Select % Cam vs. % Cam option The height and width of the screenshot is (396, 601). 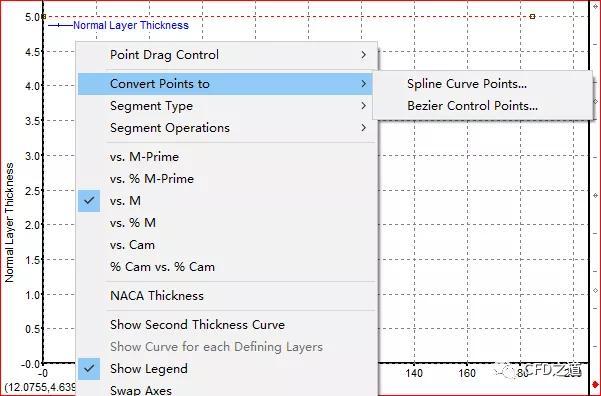(x=225, y=267)
